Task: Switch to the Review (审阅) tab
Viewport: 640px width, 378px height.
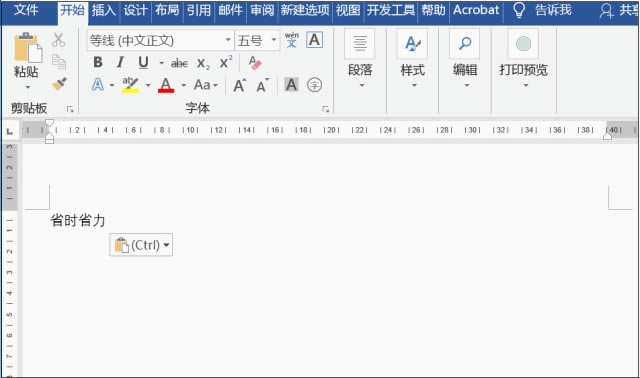Action: click(262, 10)
